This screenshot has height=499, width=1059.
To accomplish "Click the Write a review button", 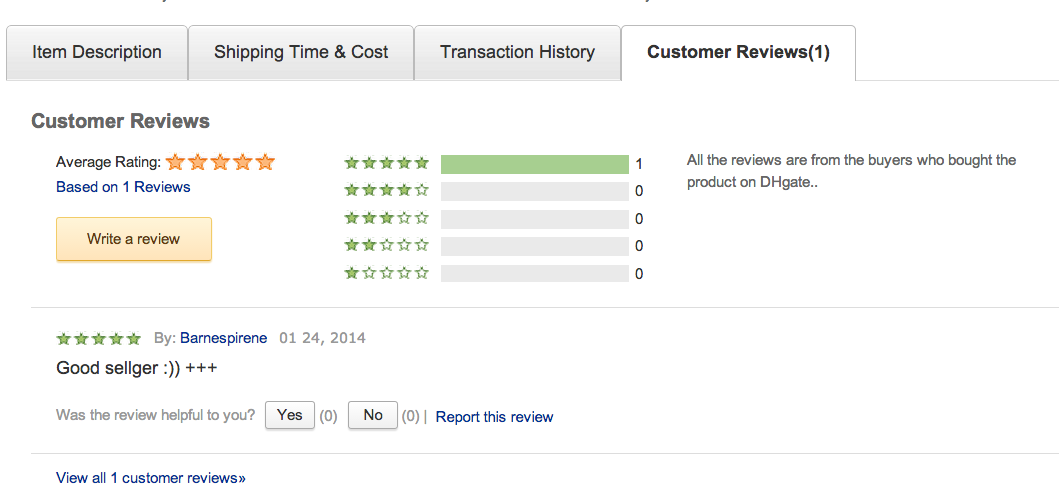I will point(134,239).
